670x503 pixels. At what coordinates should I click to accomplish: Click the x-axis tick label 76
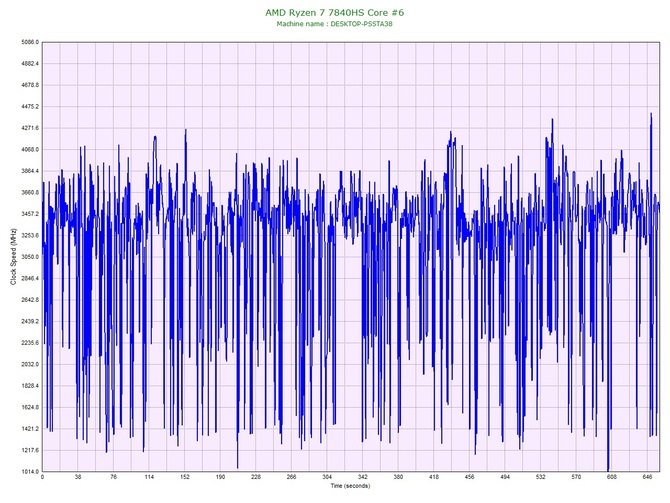[113, 477]
